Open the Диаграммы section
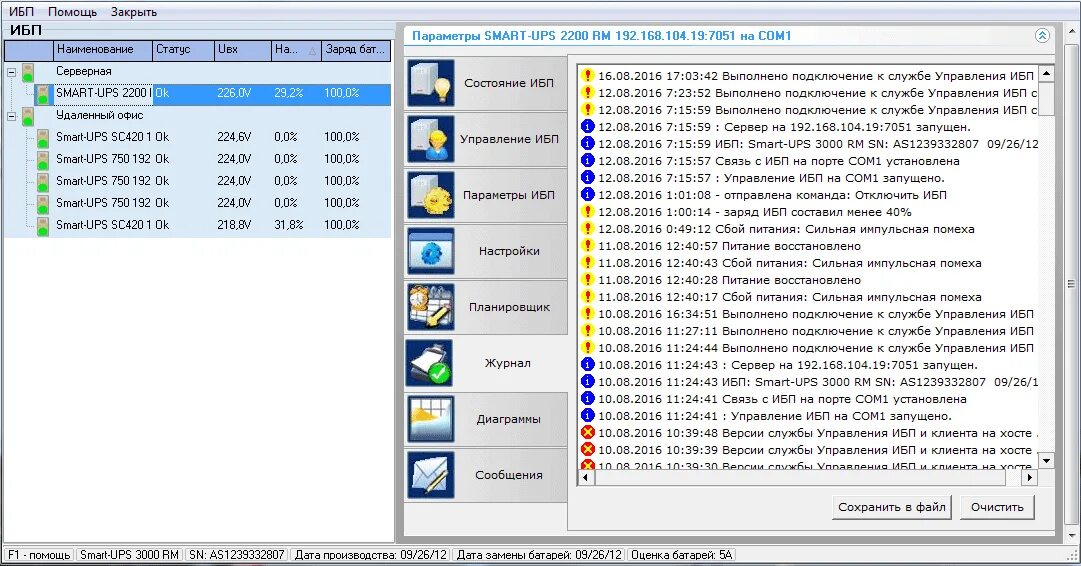 (x=486, y=419)
